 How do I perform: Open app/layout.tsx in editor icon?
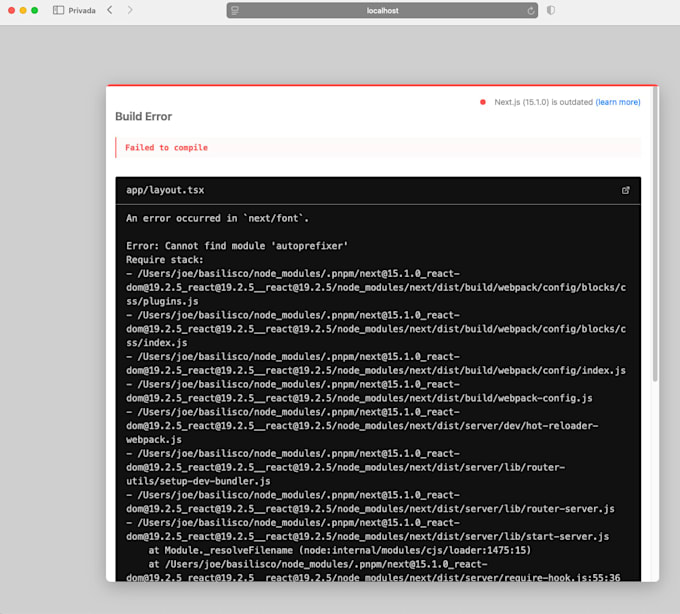(625, 190)
